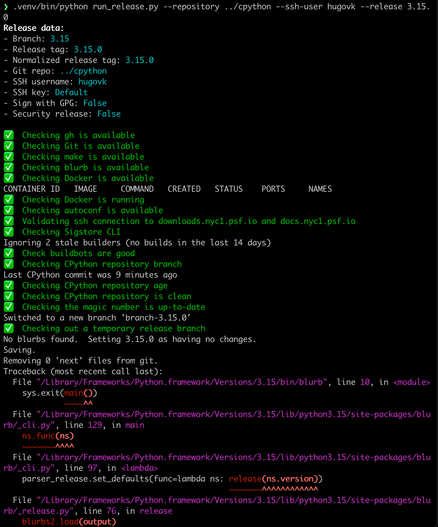
Task: Click the 'ns.func(ns)' code line
Action: (48, 436)
